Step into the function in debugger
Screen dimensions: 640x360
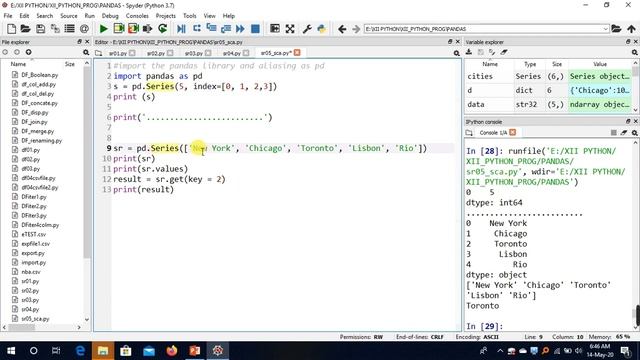click(x=211, y=29)
